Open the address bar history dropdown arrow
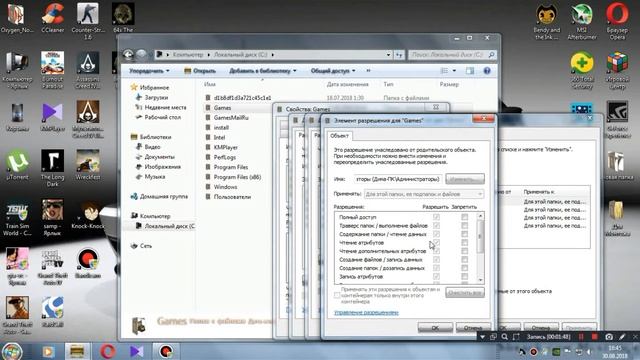The height and width of the screenshot is (360, 640). point(388,54)
